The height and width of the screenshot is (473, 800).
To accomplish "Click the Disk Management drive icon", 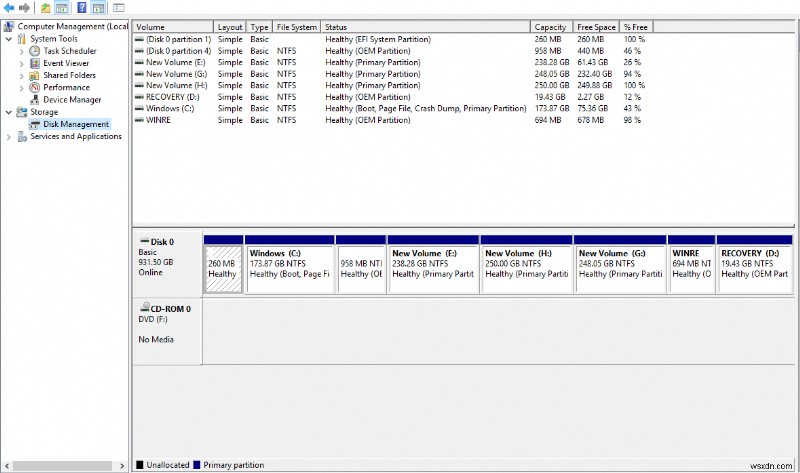I will [x=34, y=124].
